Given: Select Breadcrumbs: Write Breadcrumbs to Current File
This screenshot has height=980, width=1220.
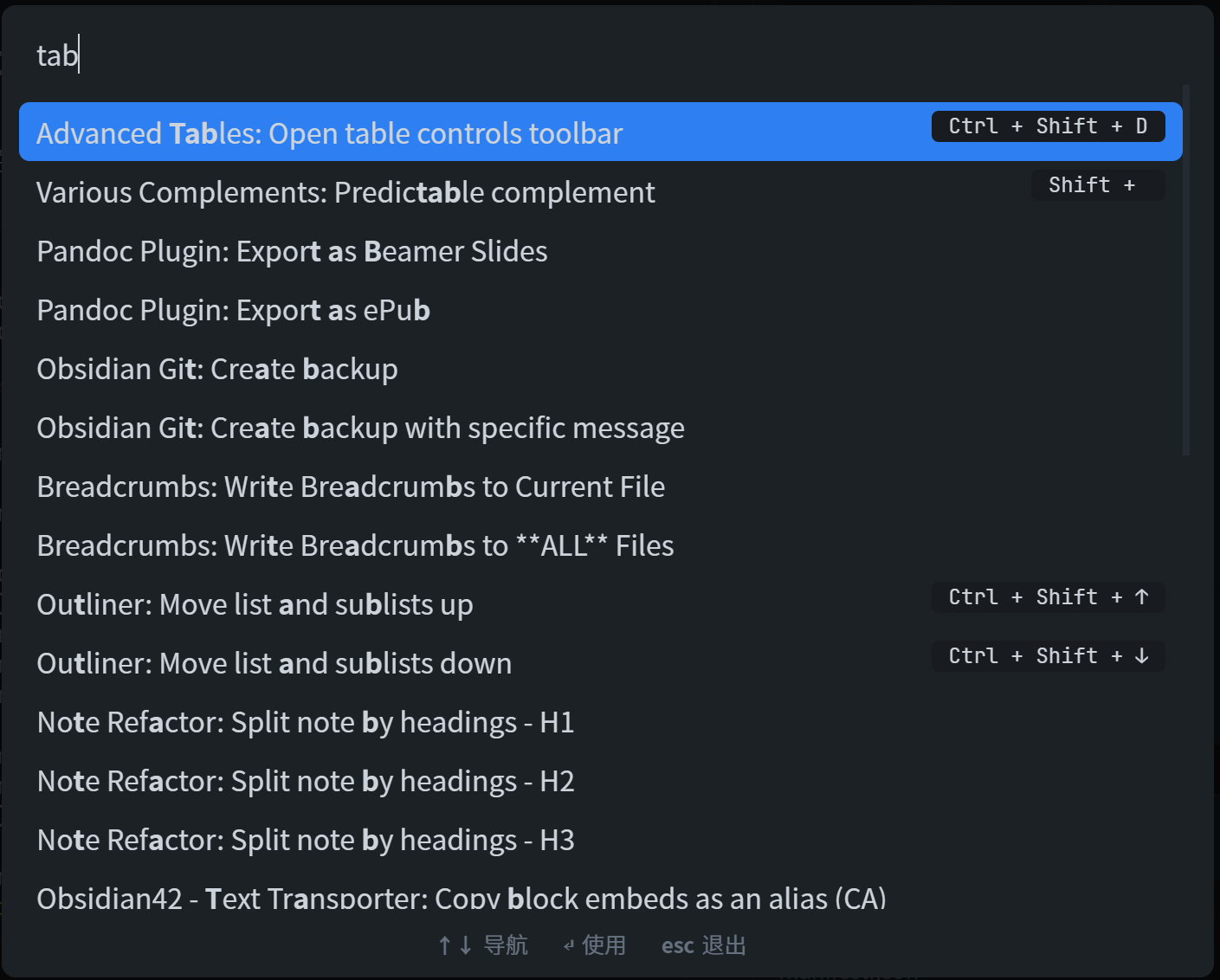Looking at the screenshot, I should click(350, 486).
